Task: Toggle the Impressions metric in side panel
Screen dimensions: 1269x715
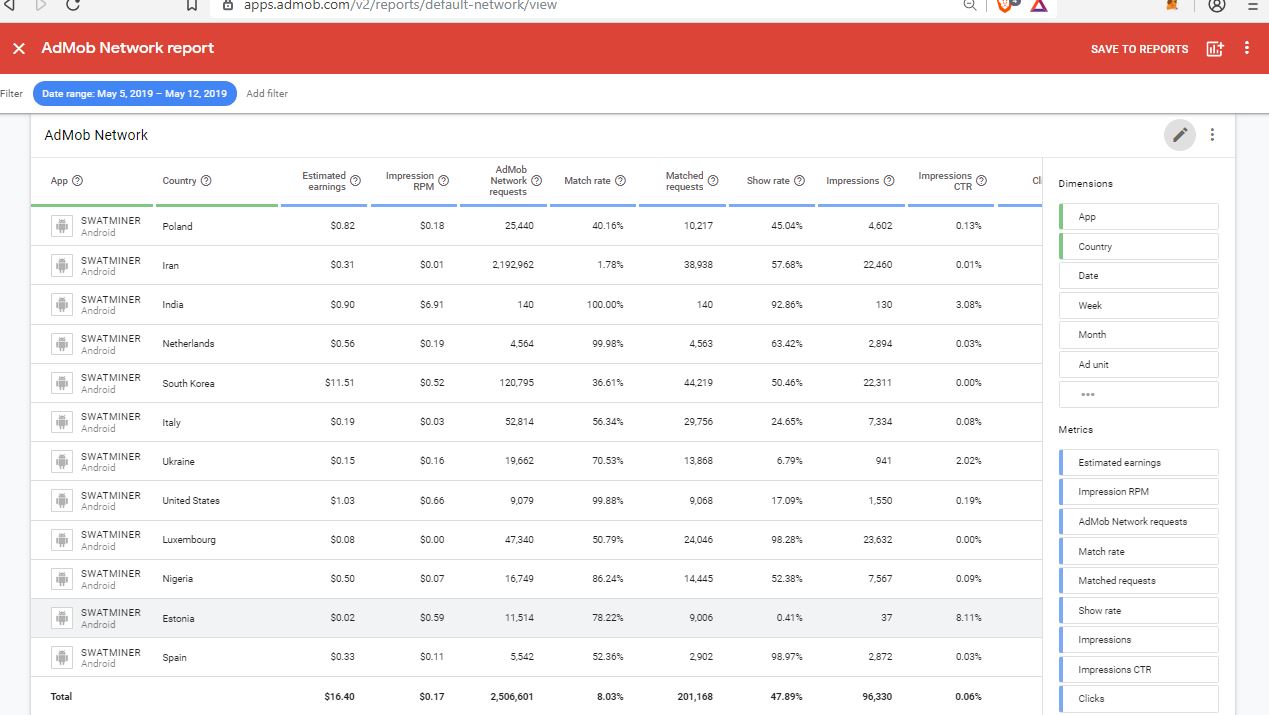Action: (1139, 640)
